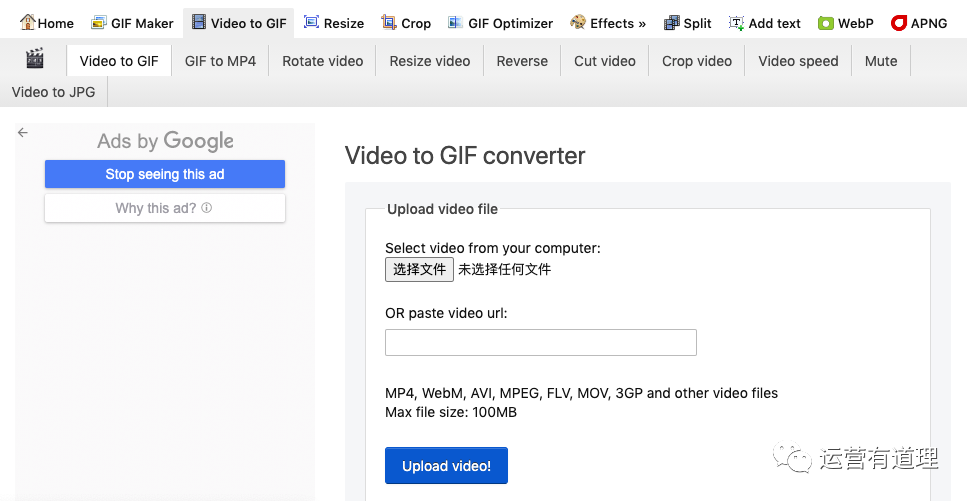Select the Resize tool icon
Screen dimensions: 970x501
coord(311,22)
